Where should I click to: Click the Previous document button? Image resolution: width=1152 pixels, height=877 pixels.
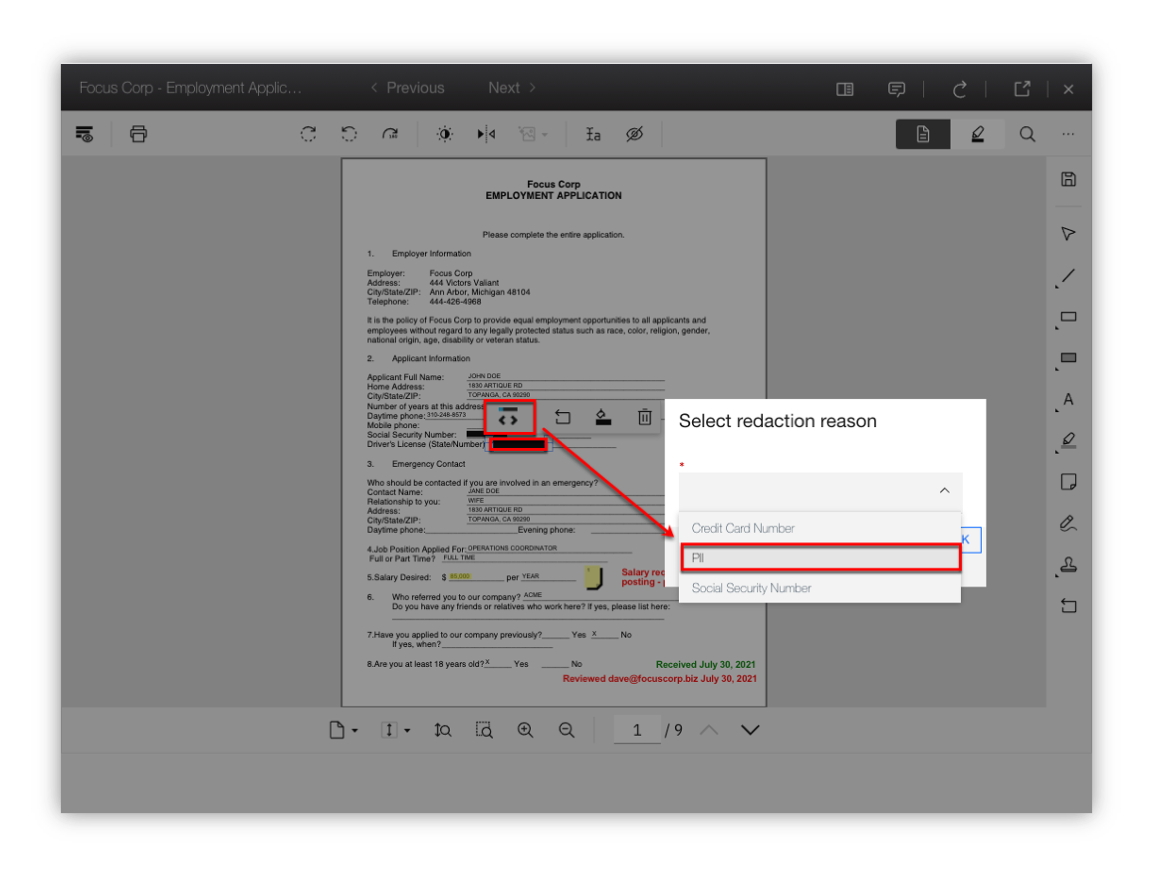pos(408,88)
